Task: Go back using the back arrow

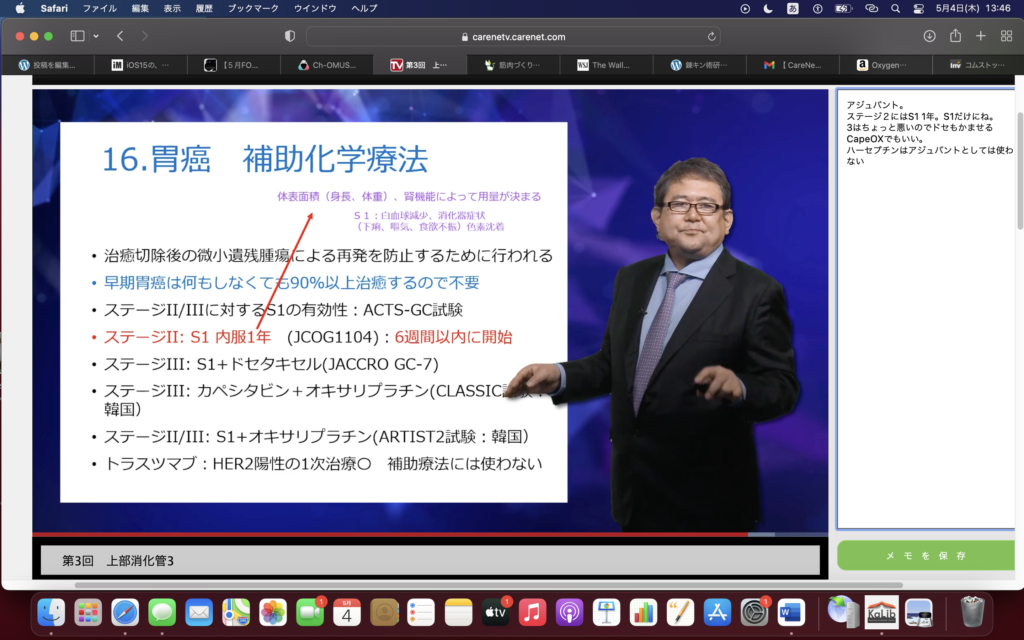Action: (x=120, y=36)
